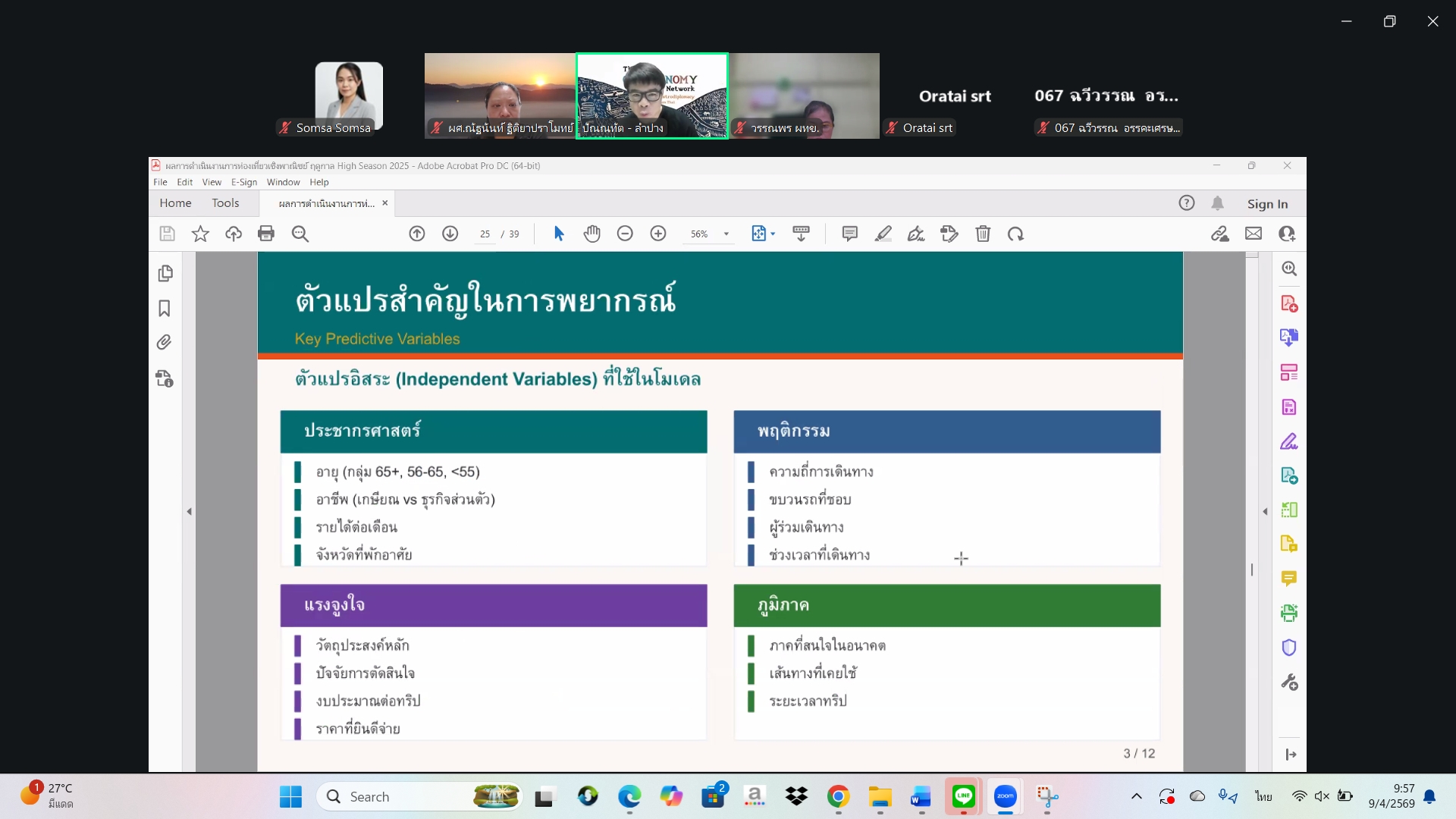Select the Hand pan tool

pos(591,234)
